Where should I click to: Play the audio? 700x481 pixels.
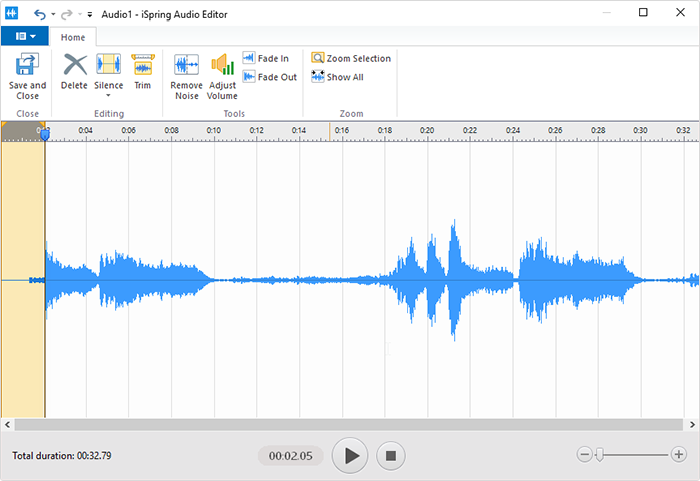tap(350, 456)
